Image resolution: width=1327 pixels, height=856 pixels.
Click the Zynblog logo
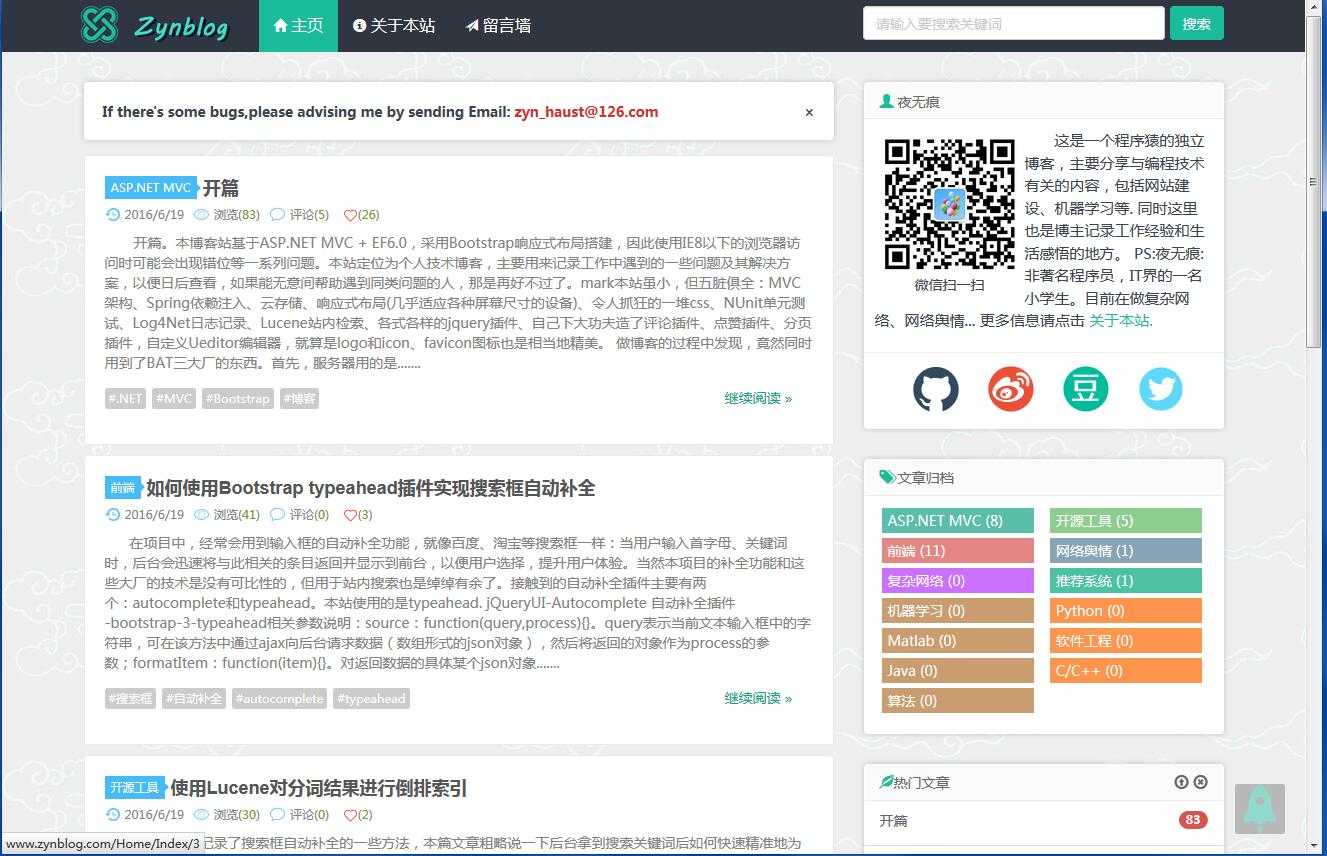pos(155,25)
